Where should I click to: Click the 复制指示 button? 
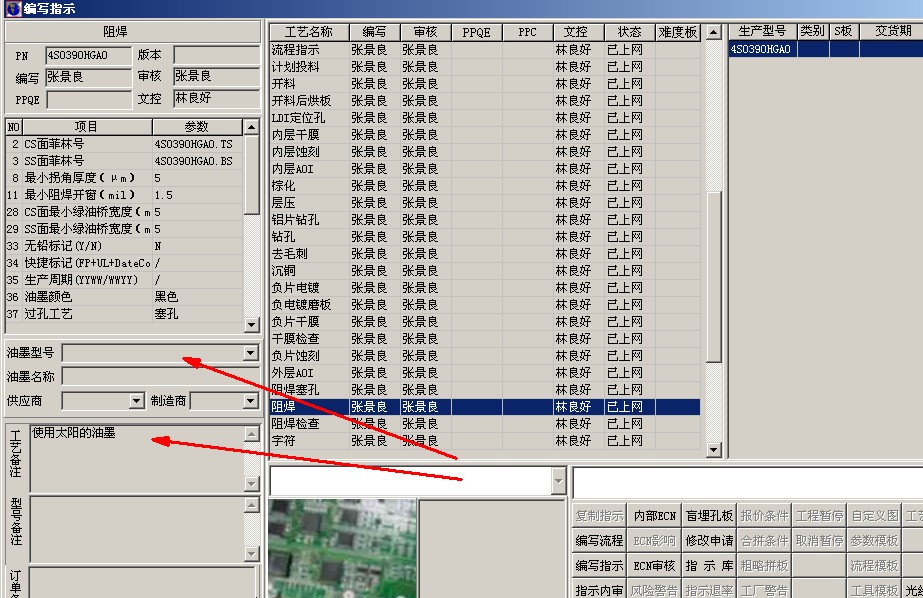[599, 516]
